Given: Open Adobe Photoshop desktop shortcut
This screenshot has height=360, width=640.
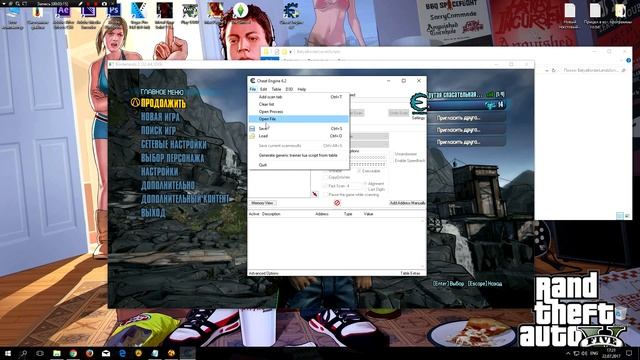Looking at the screenshot, I should click(x=114, y=16).
